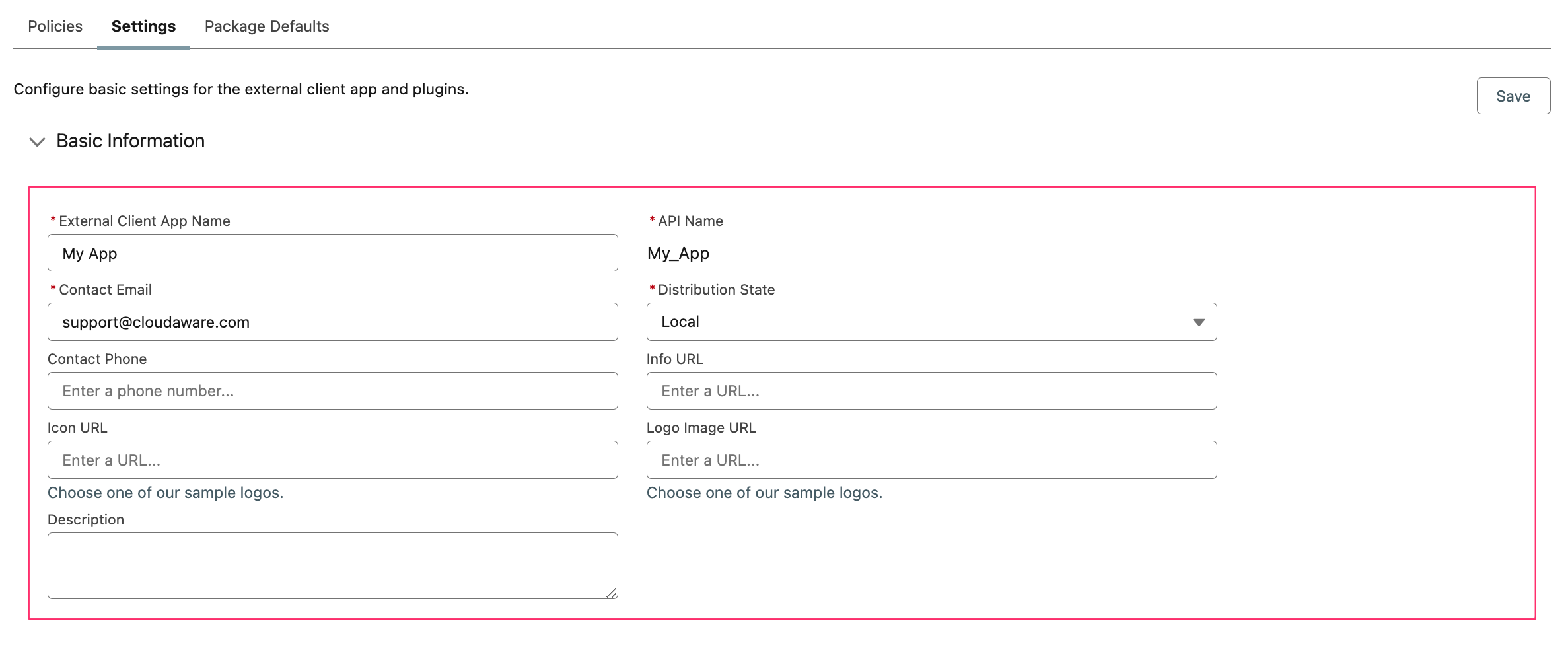
Task: Click the Distribution State value showing Local
Action: coord(681,322)
